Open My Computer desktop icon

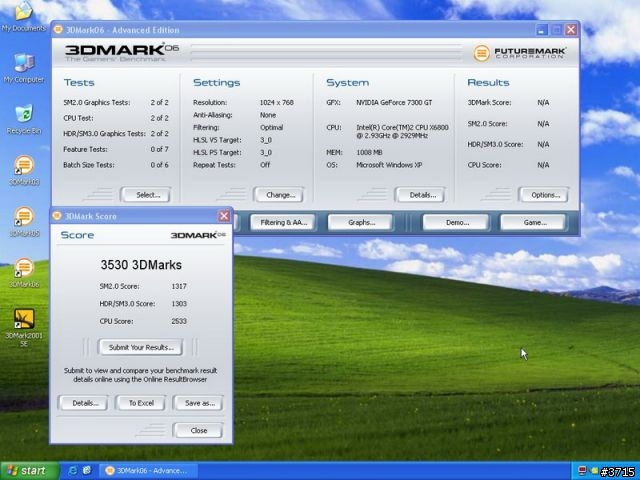[x=24, y=68]
